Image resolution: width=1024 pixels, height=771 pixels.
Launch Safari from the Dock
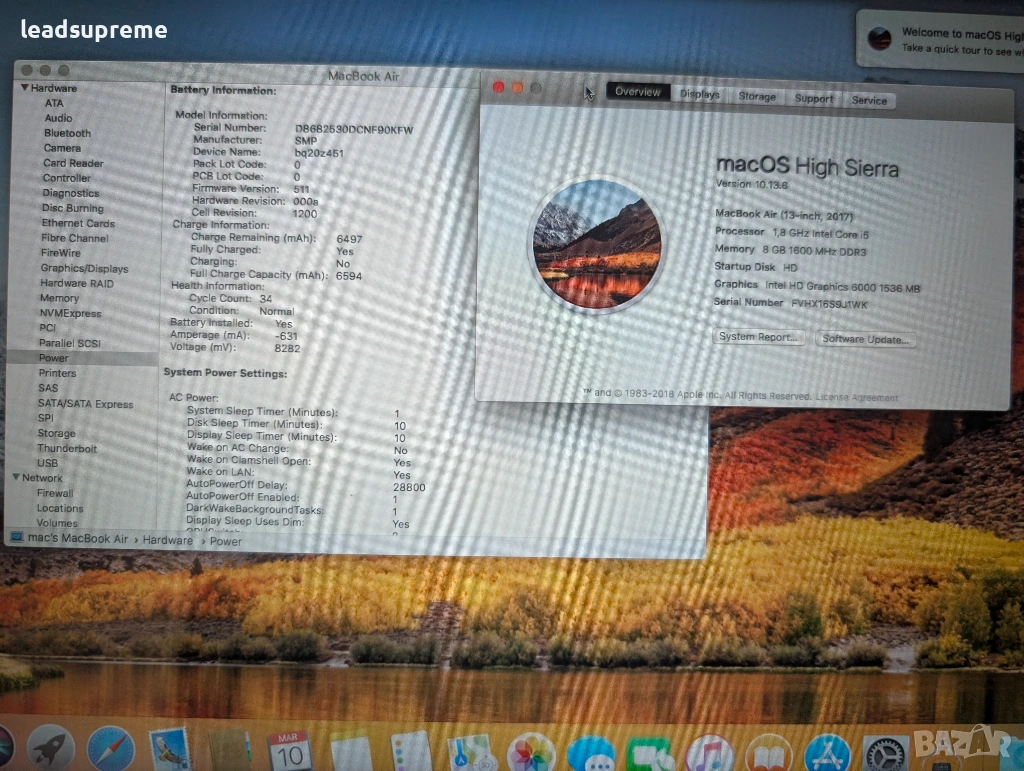click(x=110, y=748)
